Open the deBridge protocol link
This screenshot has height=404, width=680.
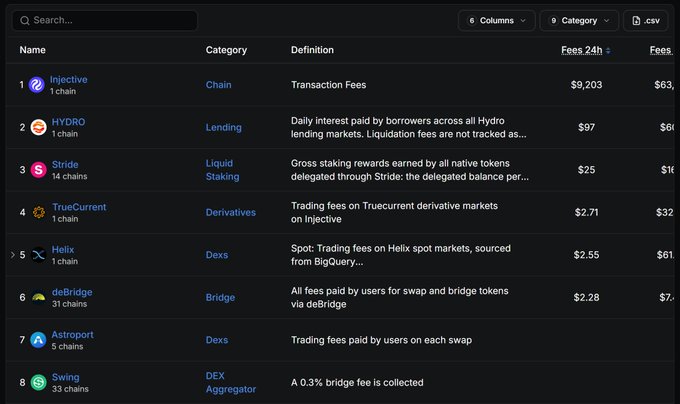coord(72,292)
